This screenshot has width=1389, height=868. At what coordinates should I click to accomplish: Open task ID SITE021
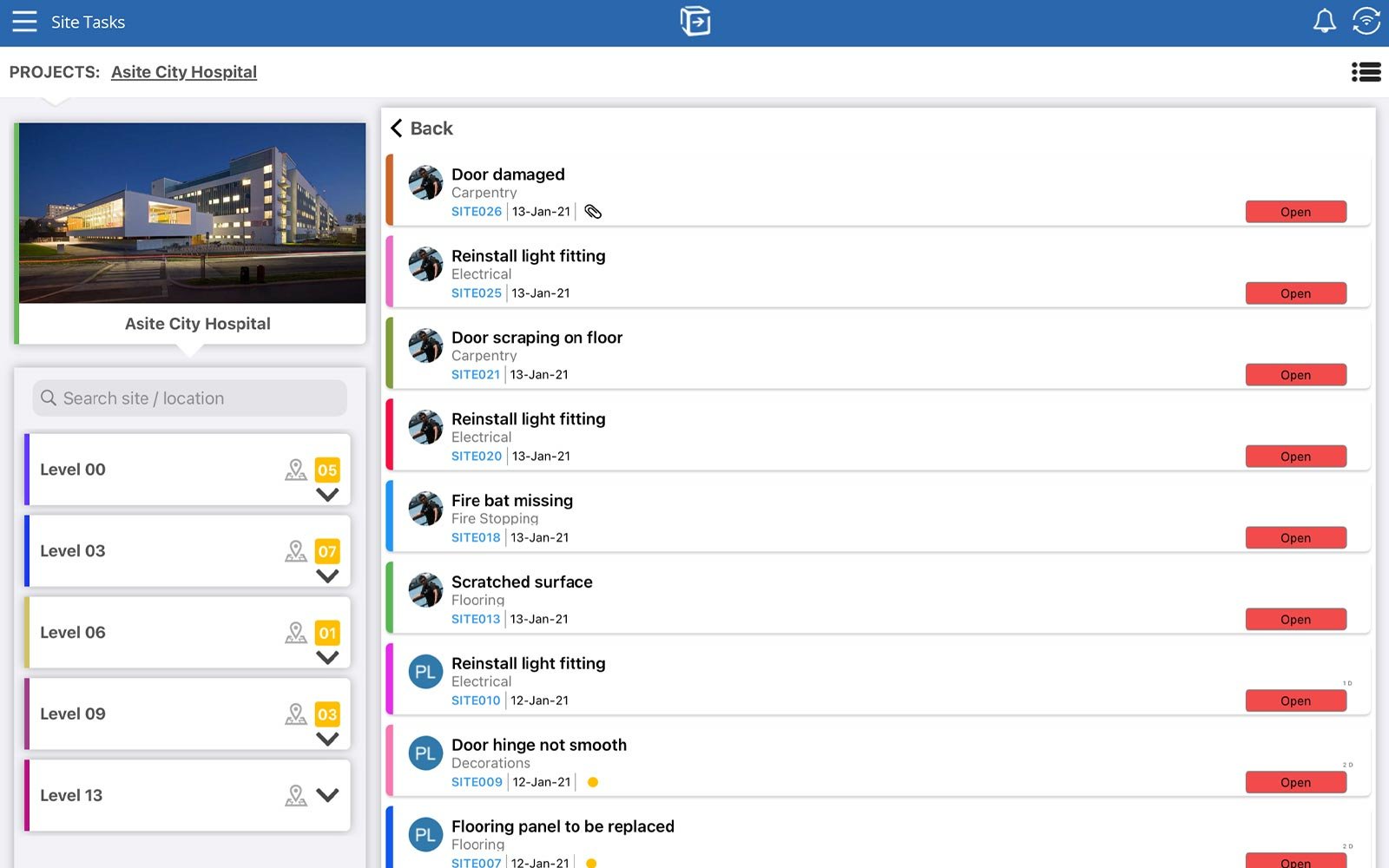[x=476, y=375]
